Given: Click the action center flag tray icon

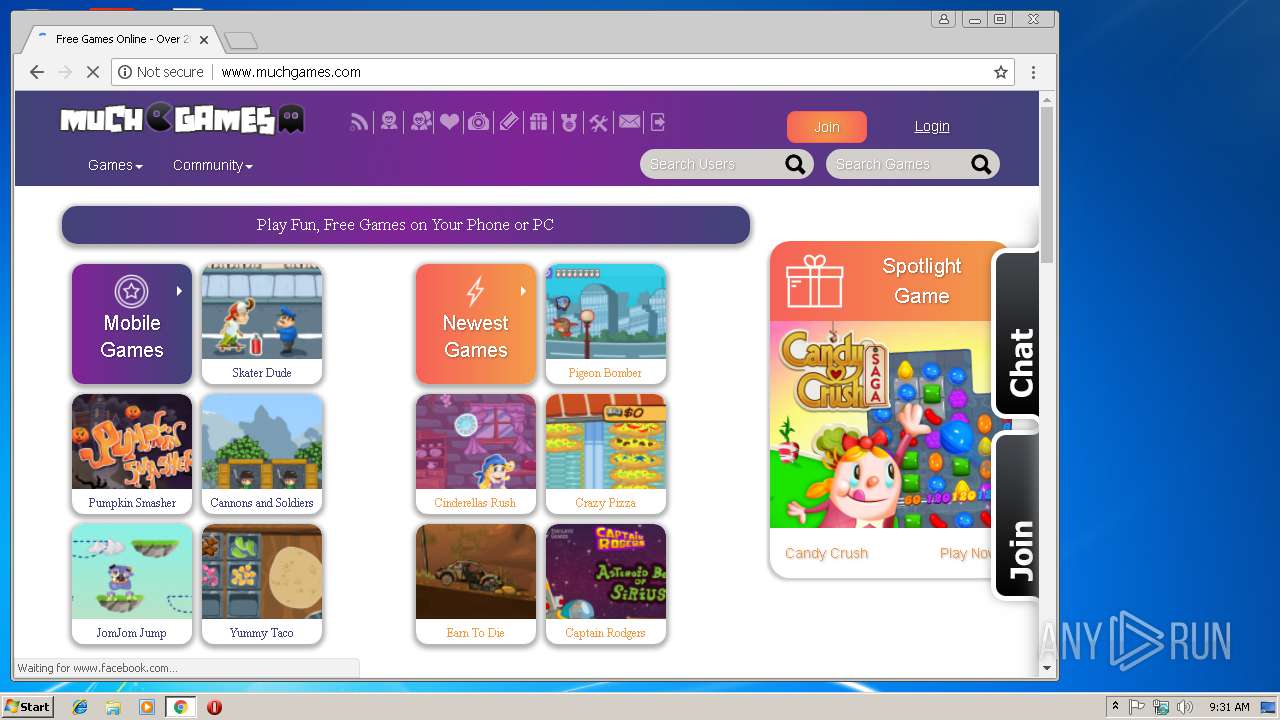Looking at the screenshot, I should [x=1138, y=707].
